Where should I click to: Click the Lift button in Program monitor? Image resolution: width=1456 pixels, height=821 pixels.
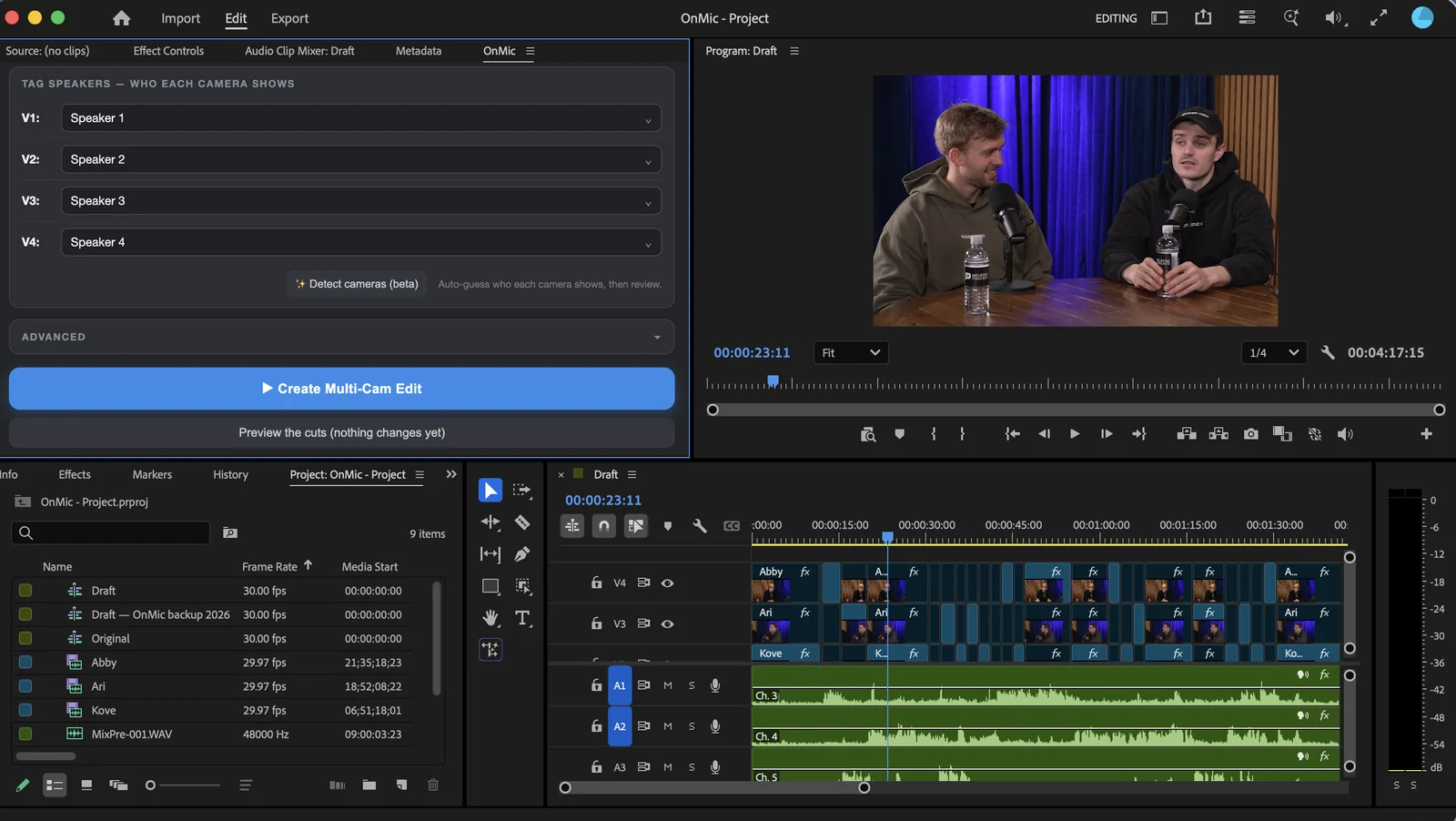pyautogui.click(x=1187, y=434)
